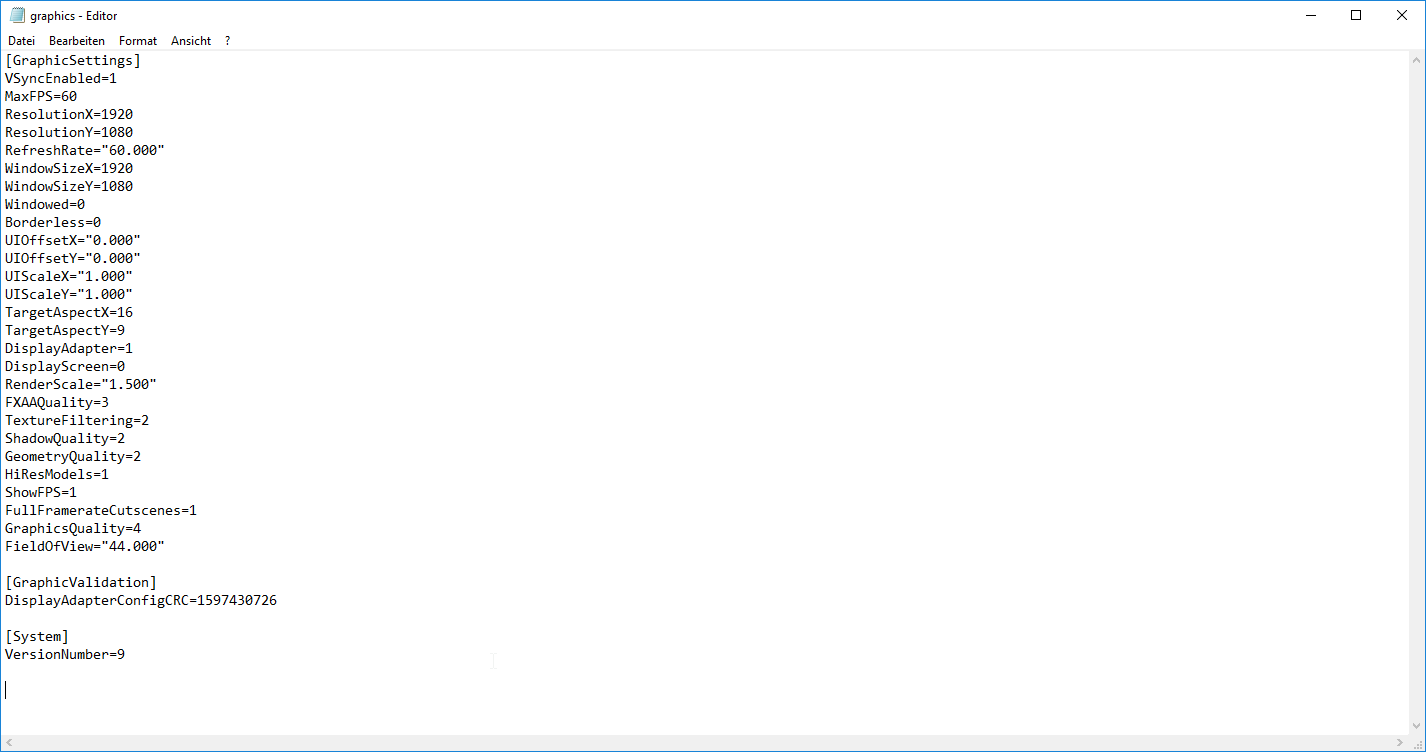Image resolution: width=1426 pixels, height=752 pixels.
Task: Place cursor on the VSyncEnabled=1 line
Action: (61, 78)
